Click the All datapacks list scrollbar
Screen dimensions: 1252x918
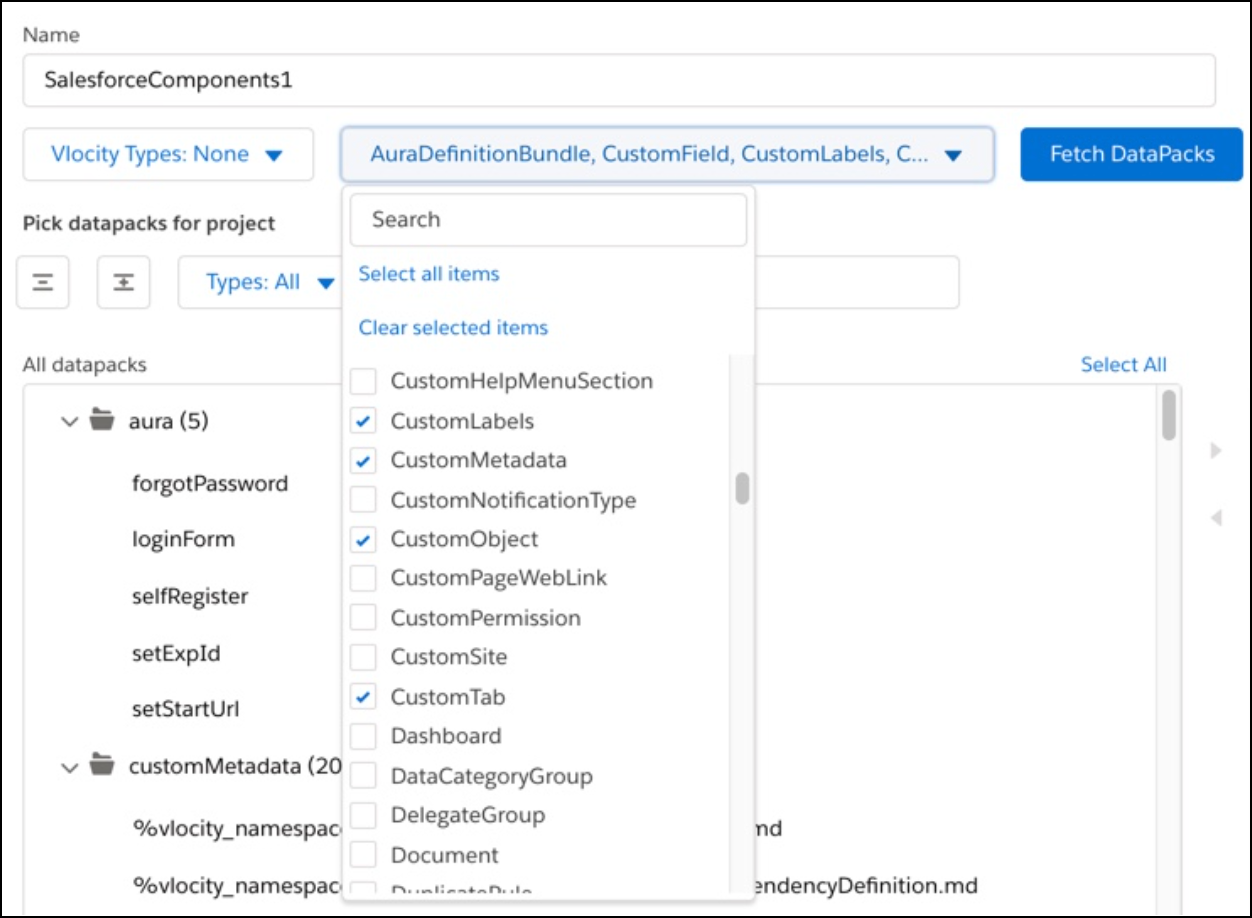coord(1168,415)
